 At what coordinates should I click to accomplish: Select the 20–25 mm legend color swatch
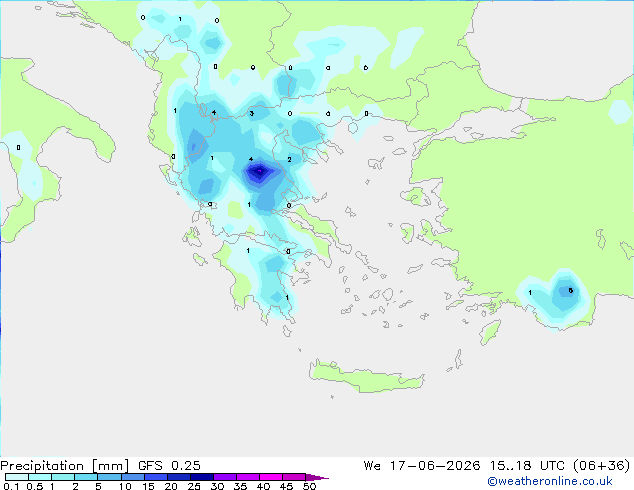(x=178, y=477)
